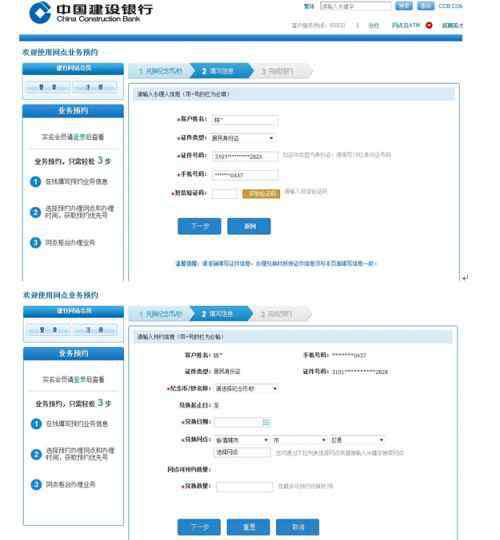Select the step 3 tab in lower wizard
The image size is (500, 540).
click(281, 314)
